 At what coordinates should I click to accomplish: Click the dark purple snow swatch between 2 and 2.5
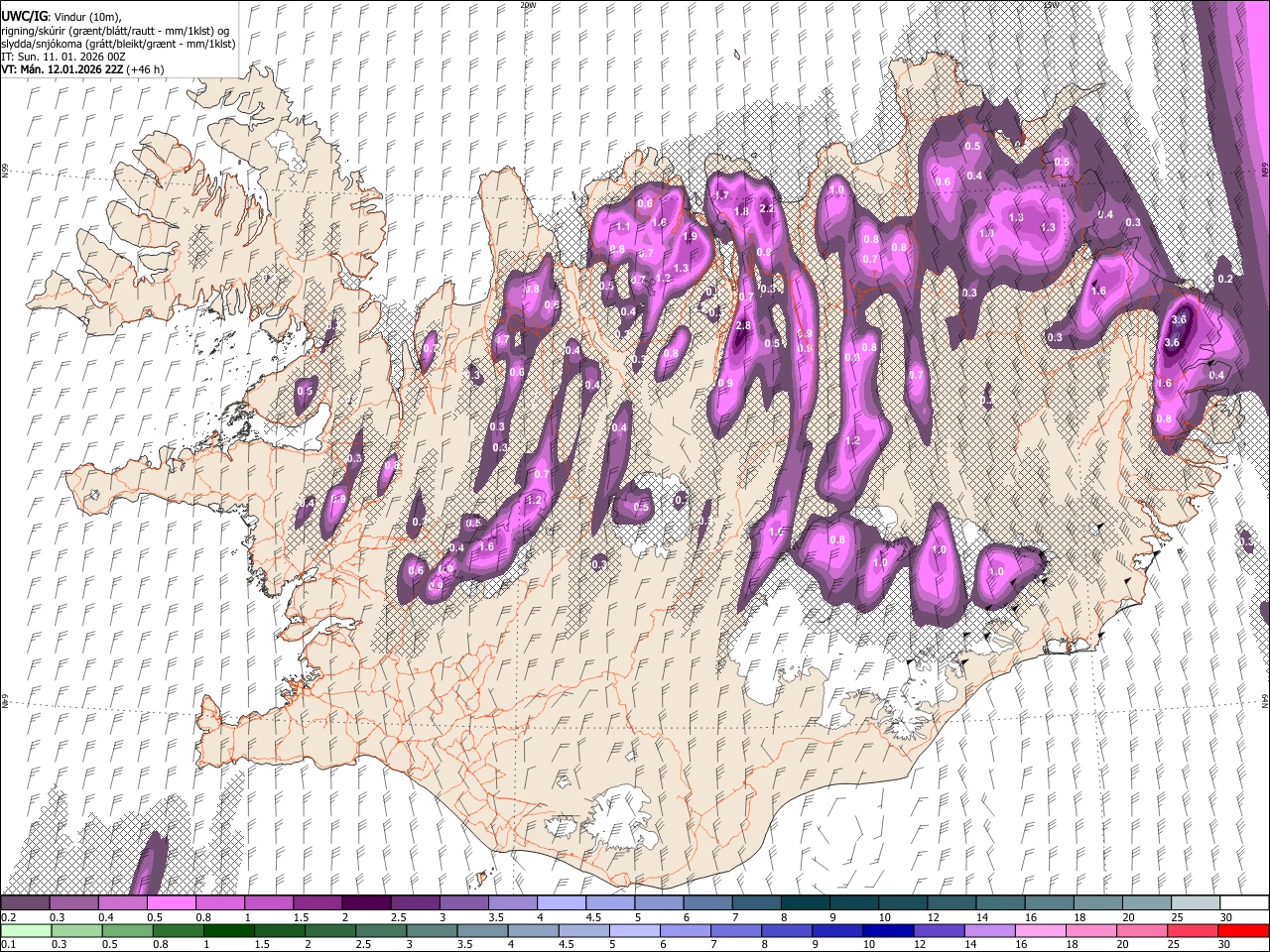pos(366,903)
